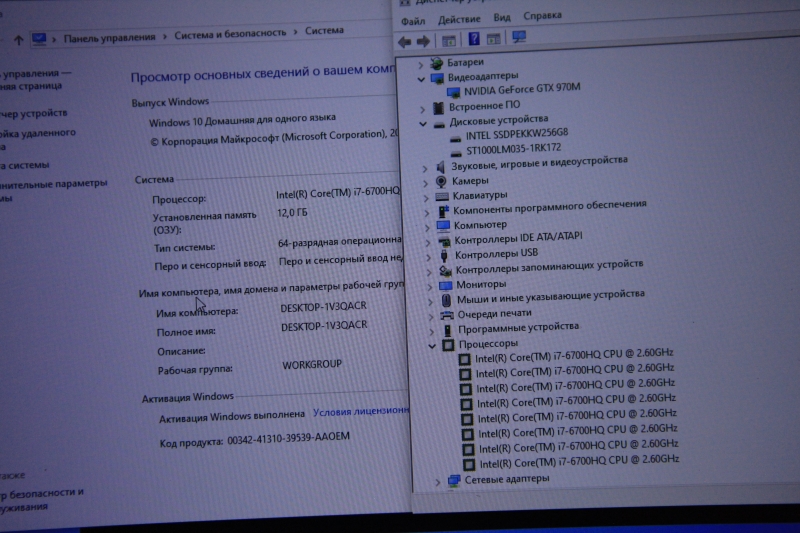Open the Справка menu
Image resolution: width=800 pixels, height=533 pixels.
[x=542, y=16]
